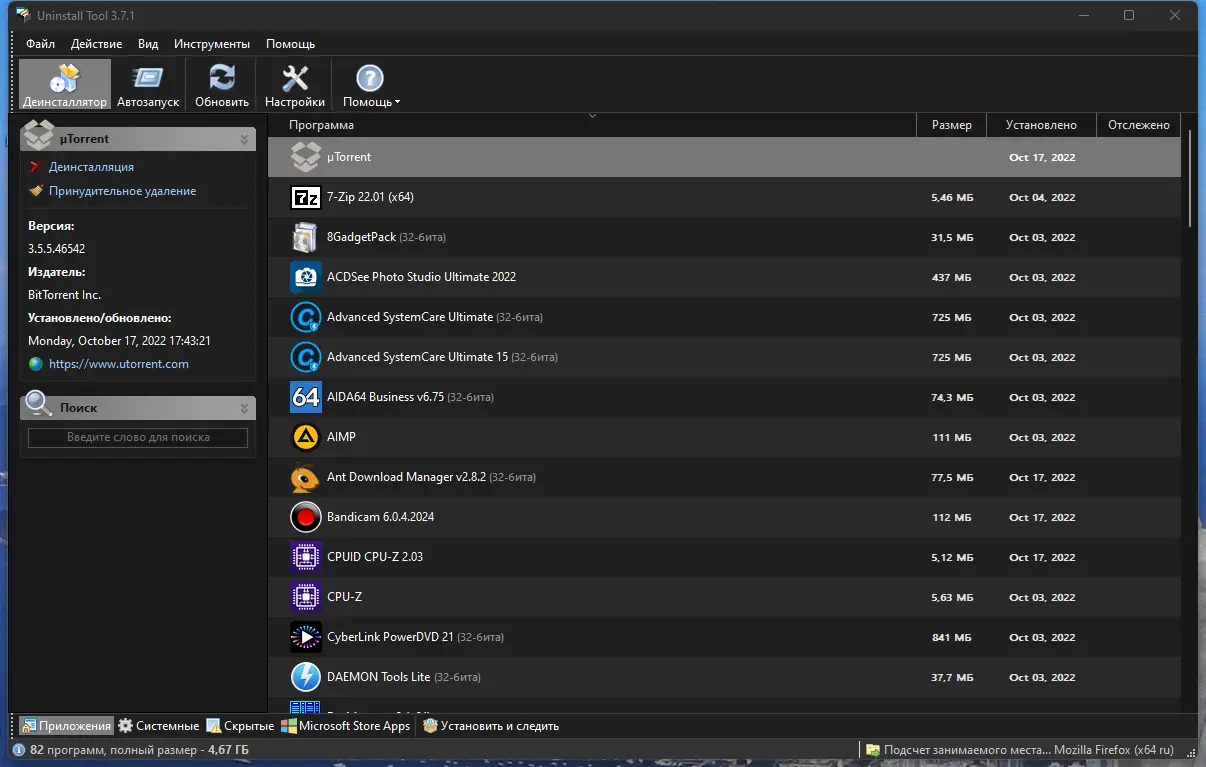
Task: Collapse the Поиск panel
Action: tap(244, 408)
